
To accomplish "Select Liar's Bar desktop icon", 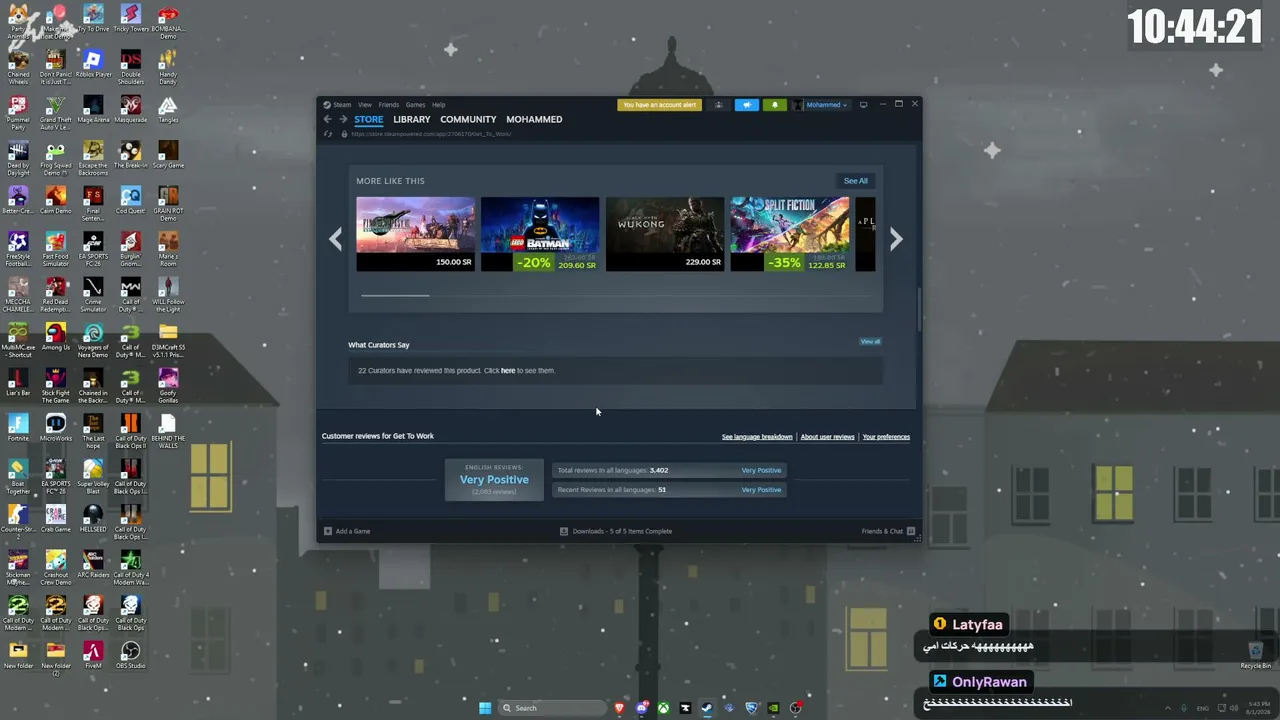I will [x=18, y=382].
